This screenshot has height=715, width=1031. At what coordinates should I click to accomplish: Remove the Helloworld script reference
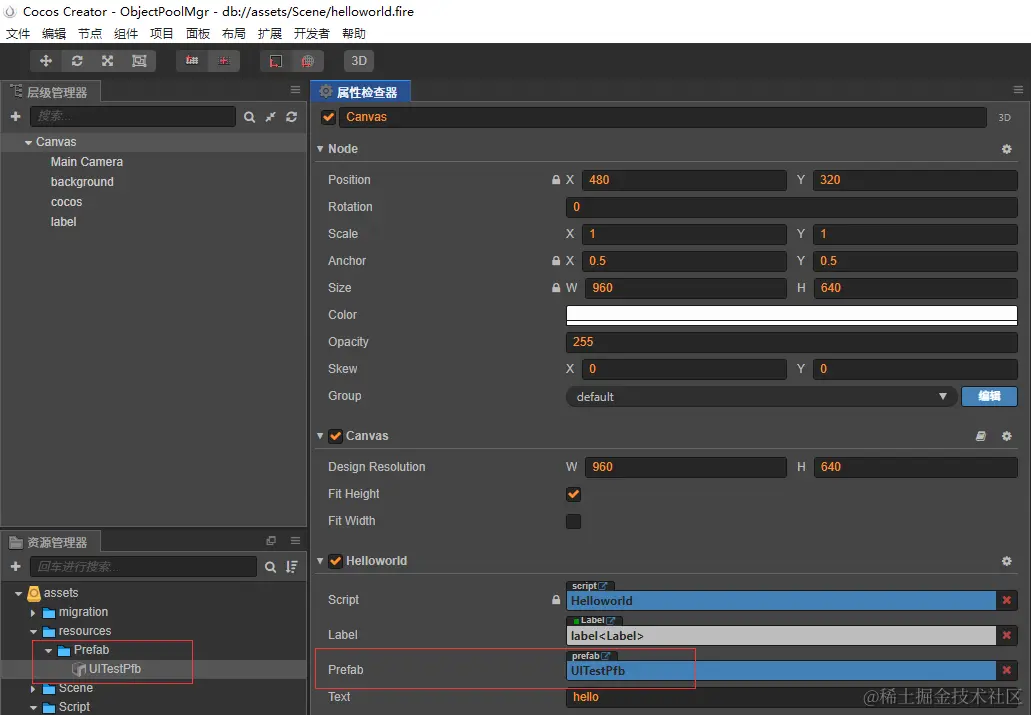1007,600
